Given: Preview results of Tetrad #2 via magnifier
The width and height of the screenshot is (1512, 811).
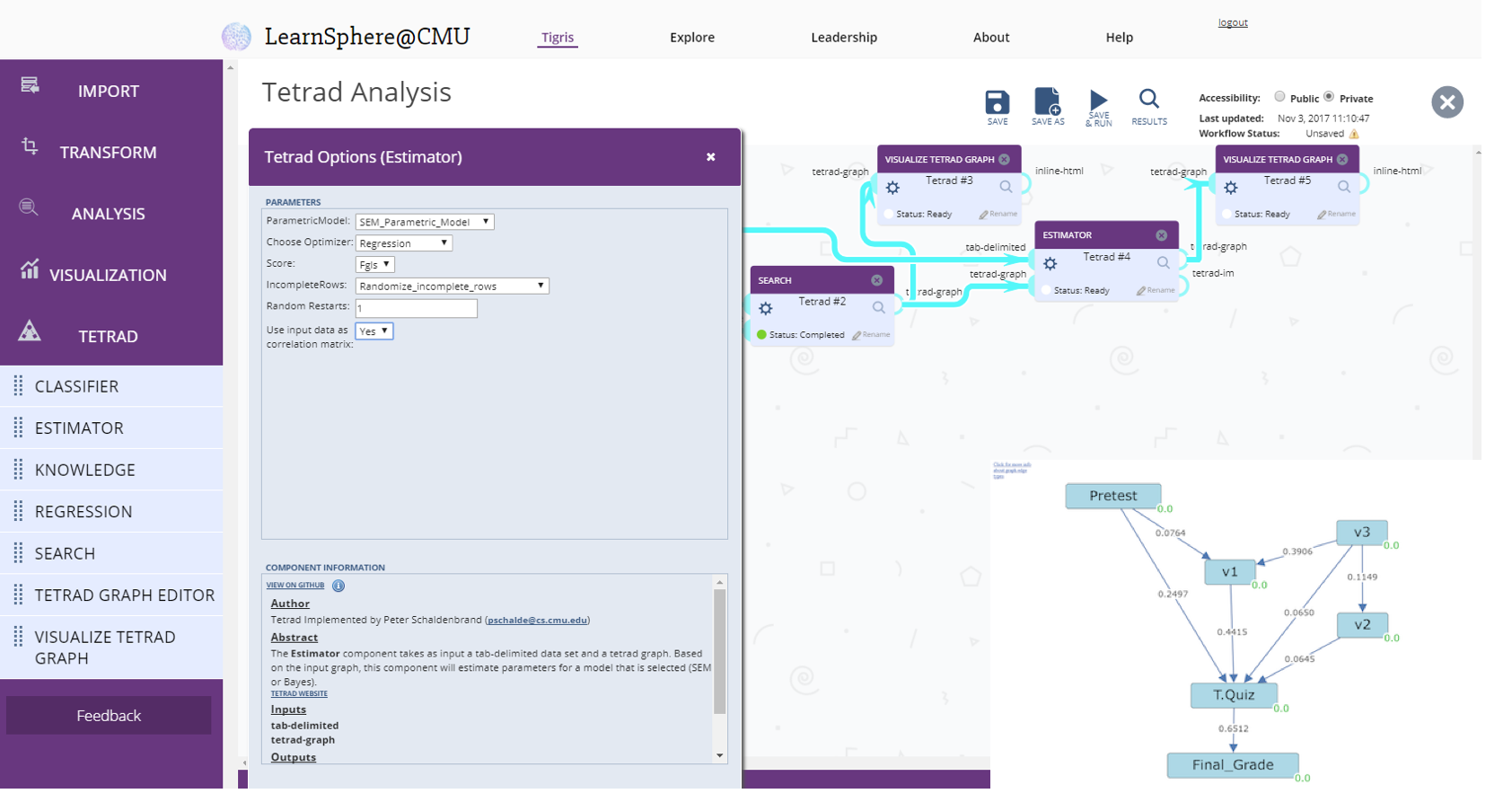Looking at the screenshot, I should click(x=878, y=307).
